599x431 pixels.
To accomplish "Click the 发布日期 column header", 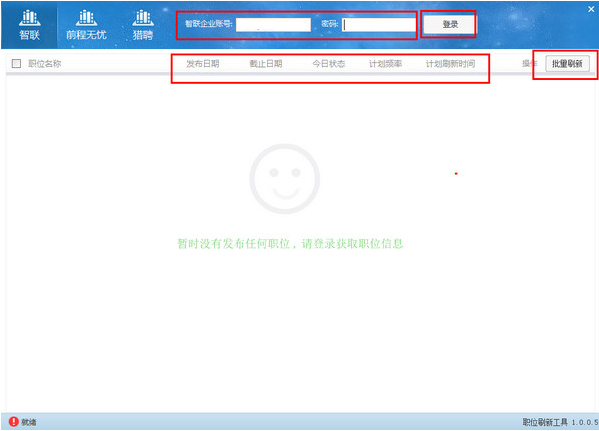I will (x=203, y=64).
